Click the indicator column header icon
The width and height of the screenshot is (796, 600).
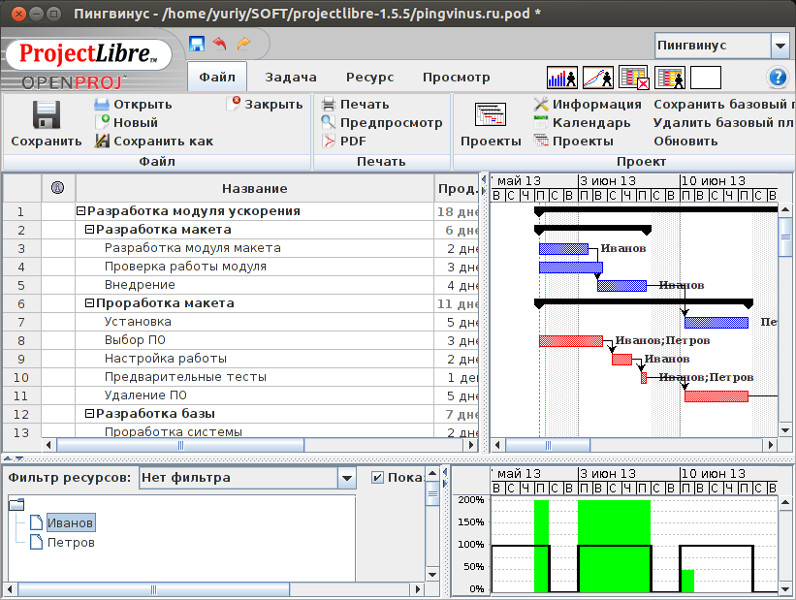click(x=58, y=188)
